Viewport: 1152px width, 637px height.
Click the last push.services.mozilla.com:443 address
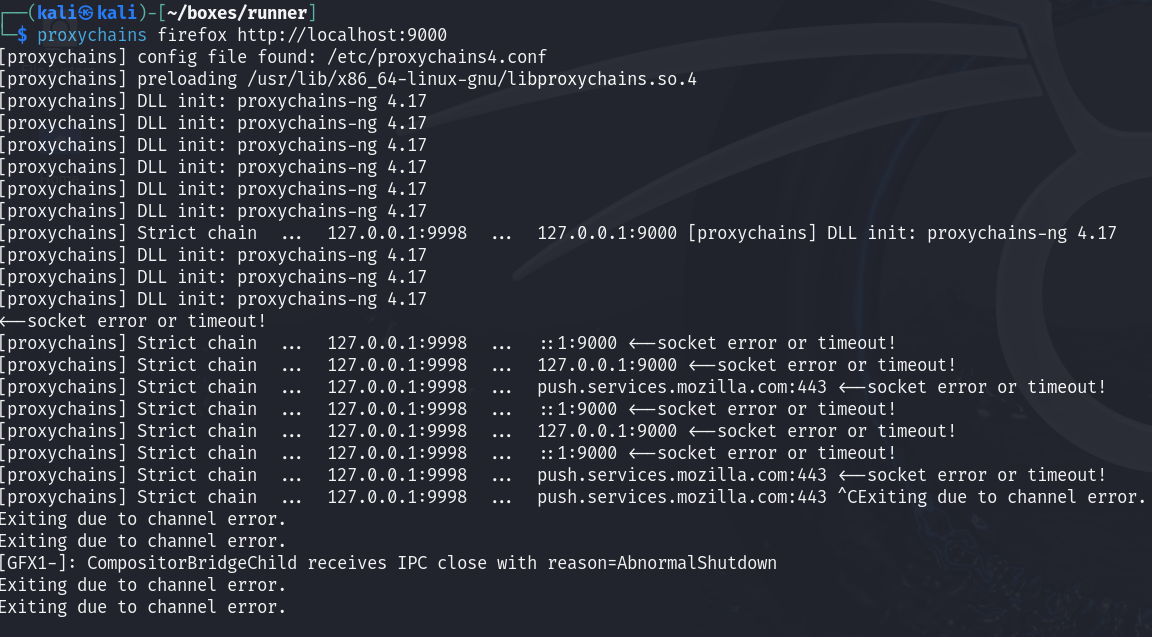682,497
